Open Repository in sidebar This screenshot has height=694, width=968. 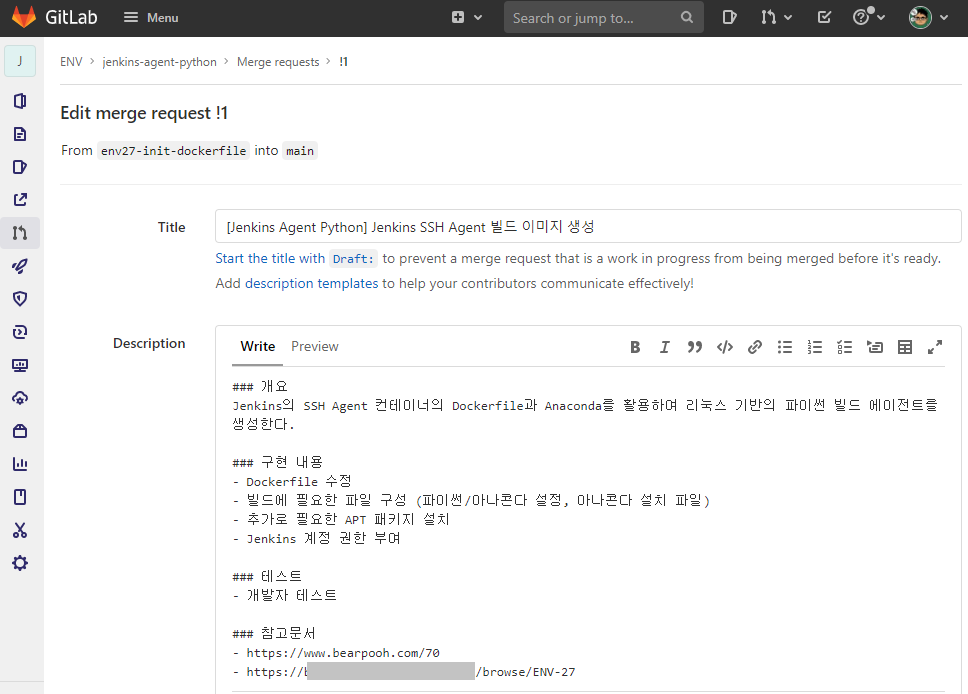coord(20,134)
